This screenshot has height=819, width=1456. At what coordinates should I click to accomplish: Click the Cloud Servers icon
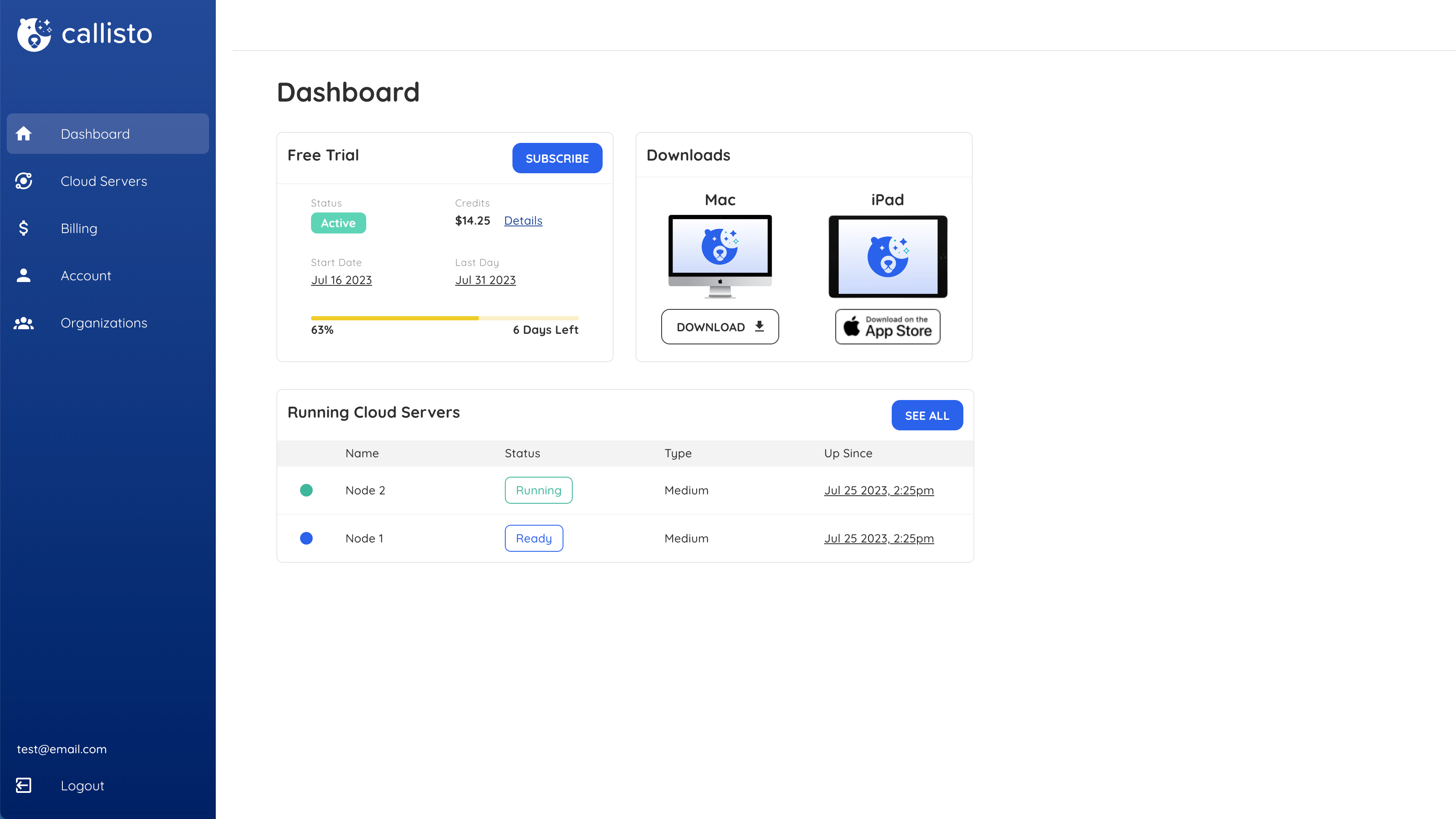point(24,180)
